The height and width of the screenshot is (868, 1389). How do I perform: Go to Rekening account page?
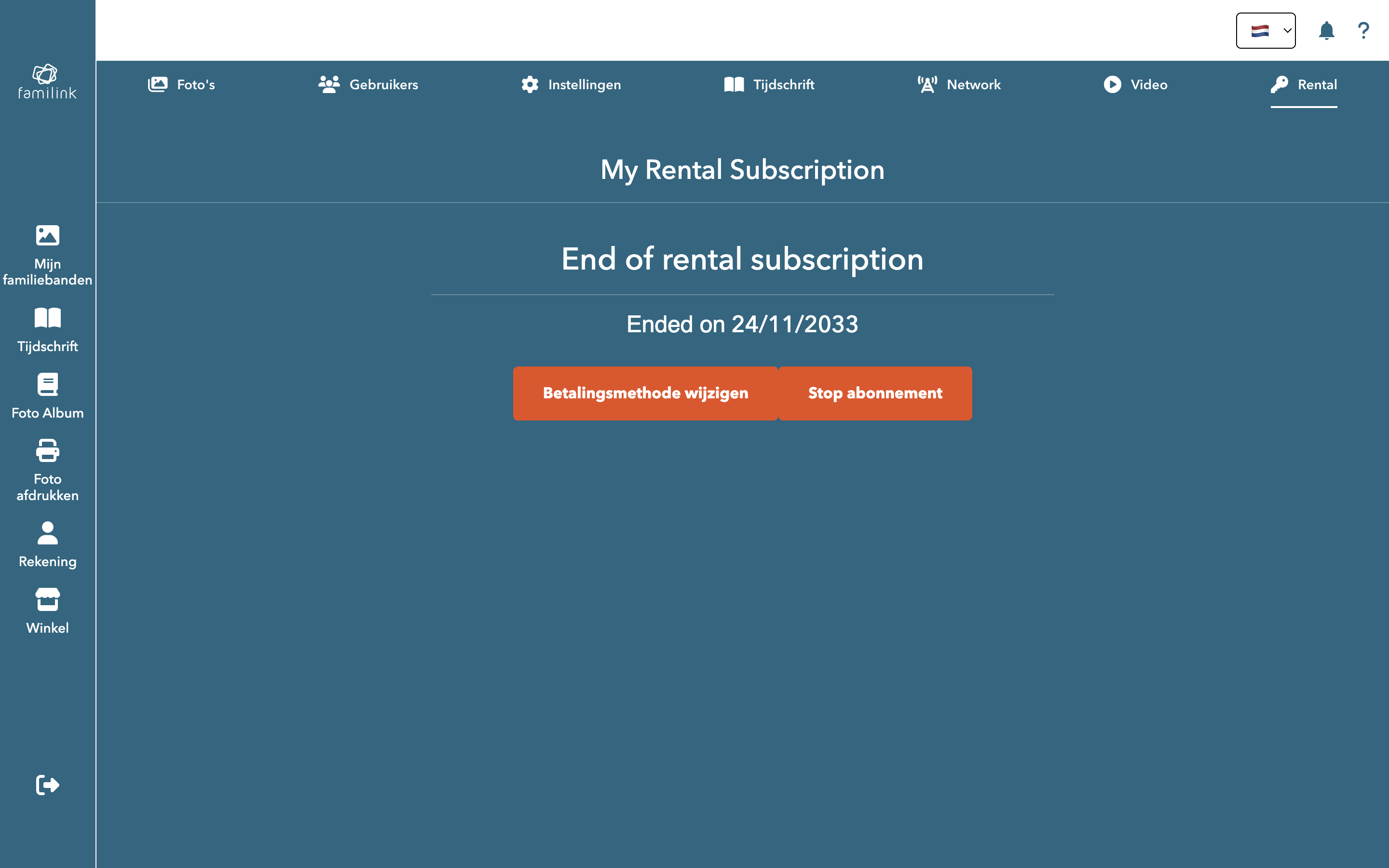pos(47,544)
